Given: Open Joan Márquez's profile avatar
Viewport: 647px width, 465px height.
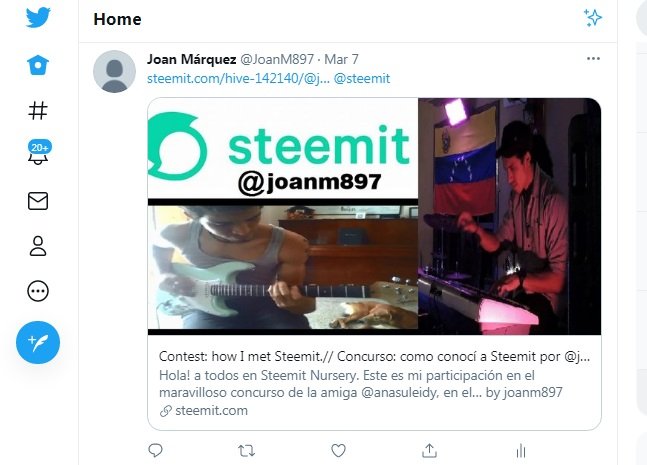Looking at the screenshot, I should tap(114, 71).
